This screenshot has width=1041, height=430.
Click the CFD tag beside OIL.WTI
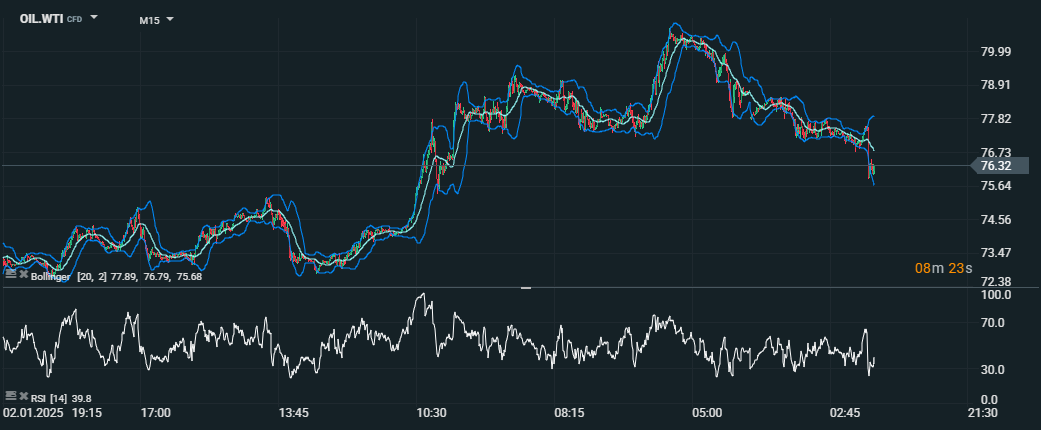click(x=74, y=19)
